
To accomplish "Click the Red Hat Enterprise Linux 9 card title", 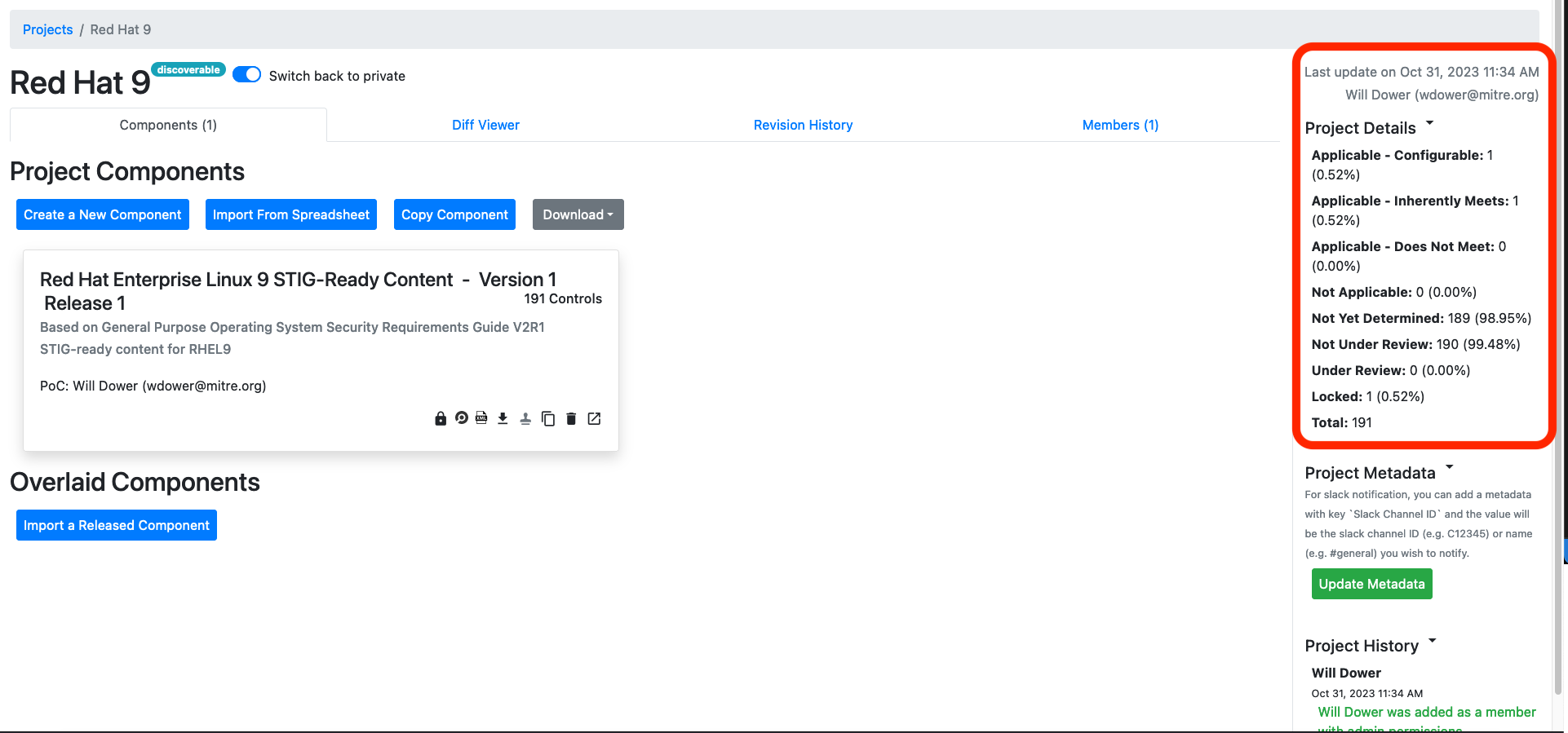I will [x=299, y=291].
